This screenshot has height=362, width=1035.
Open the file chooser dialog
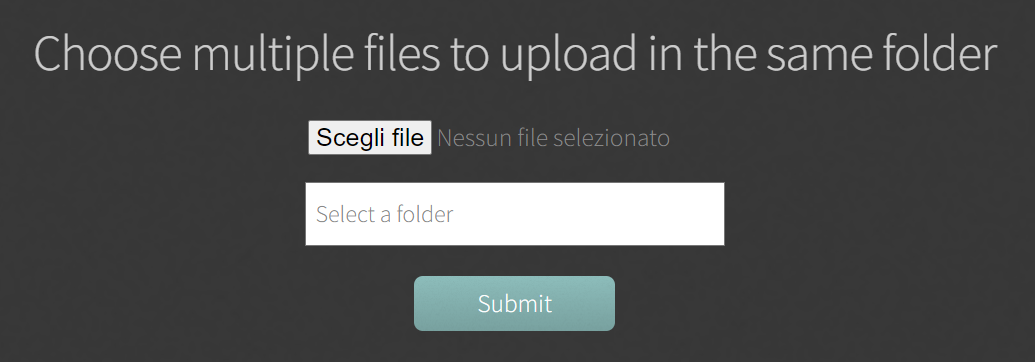[370, 137]
